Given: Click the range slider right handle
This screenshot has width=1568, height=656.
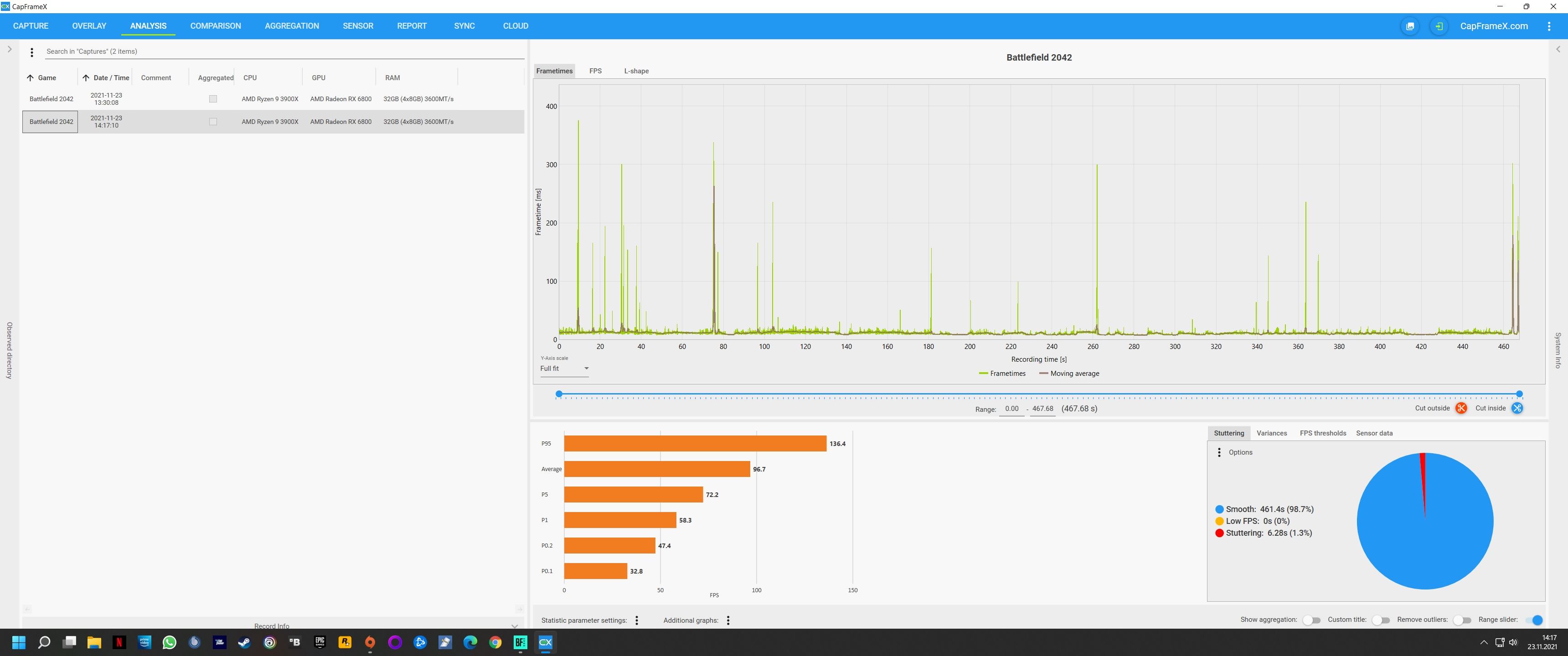Looking at the screenshot, I should coord(1519,395).
